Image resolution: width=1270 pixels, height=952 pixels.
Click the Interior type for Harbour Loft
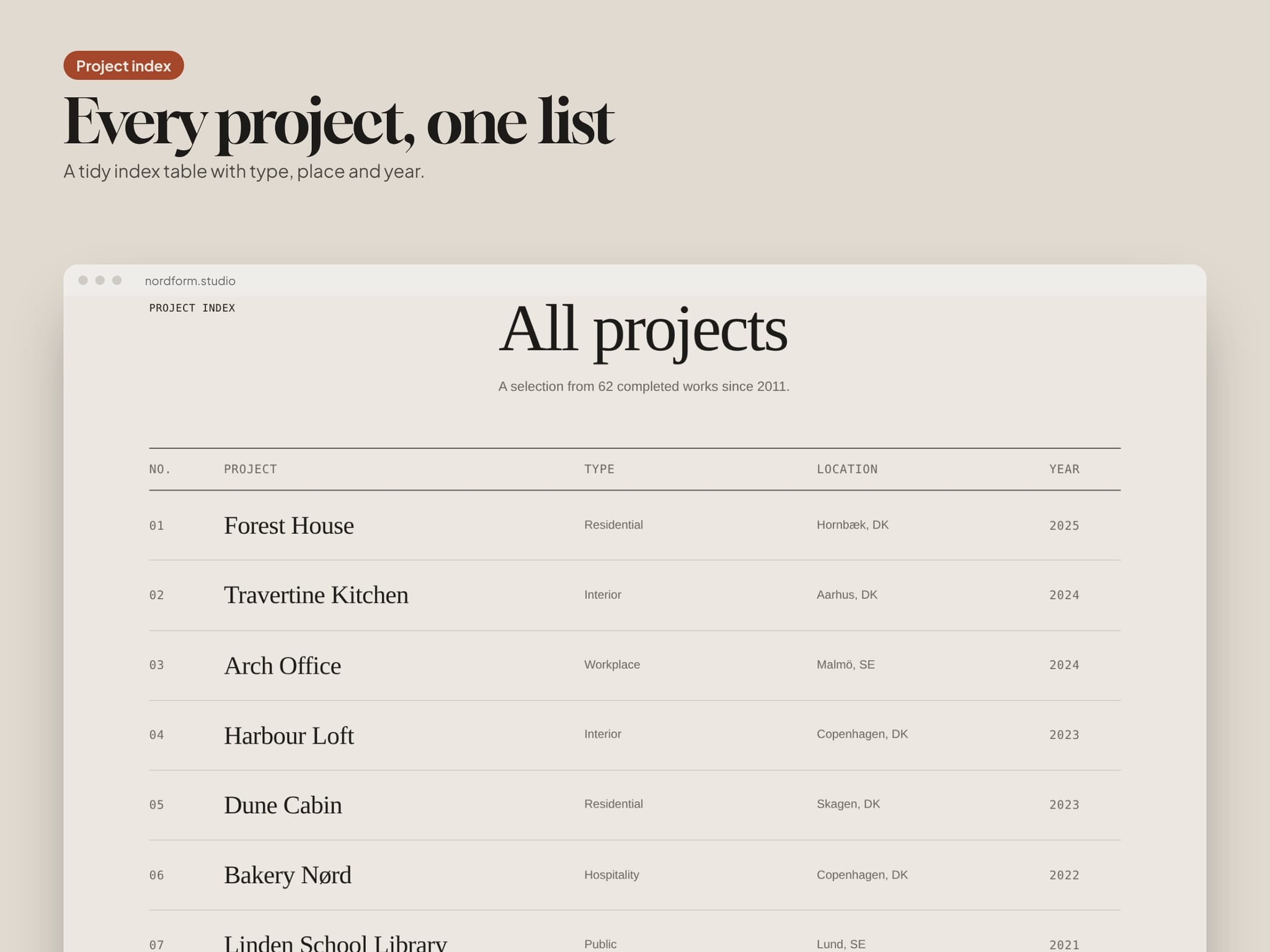[603, 734]
